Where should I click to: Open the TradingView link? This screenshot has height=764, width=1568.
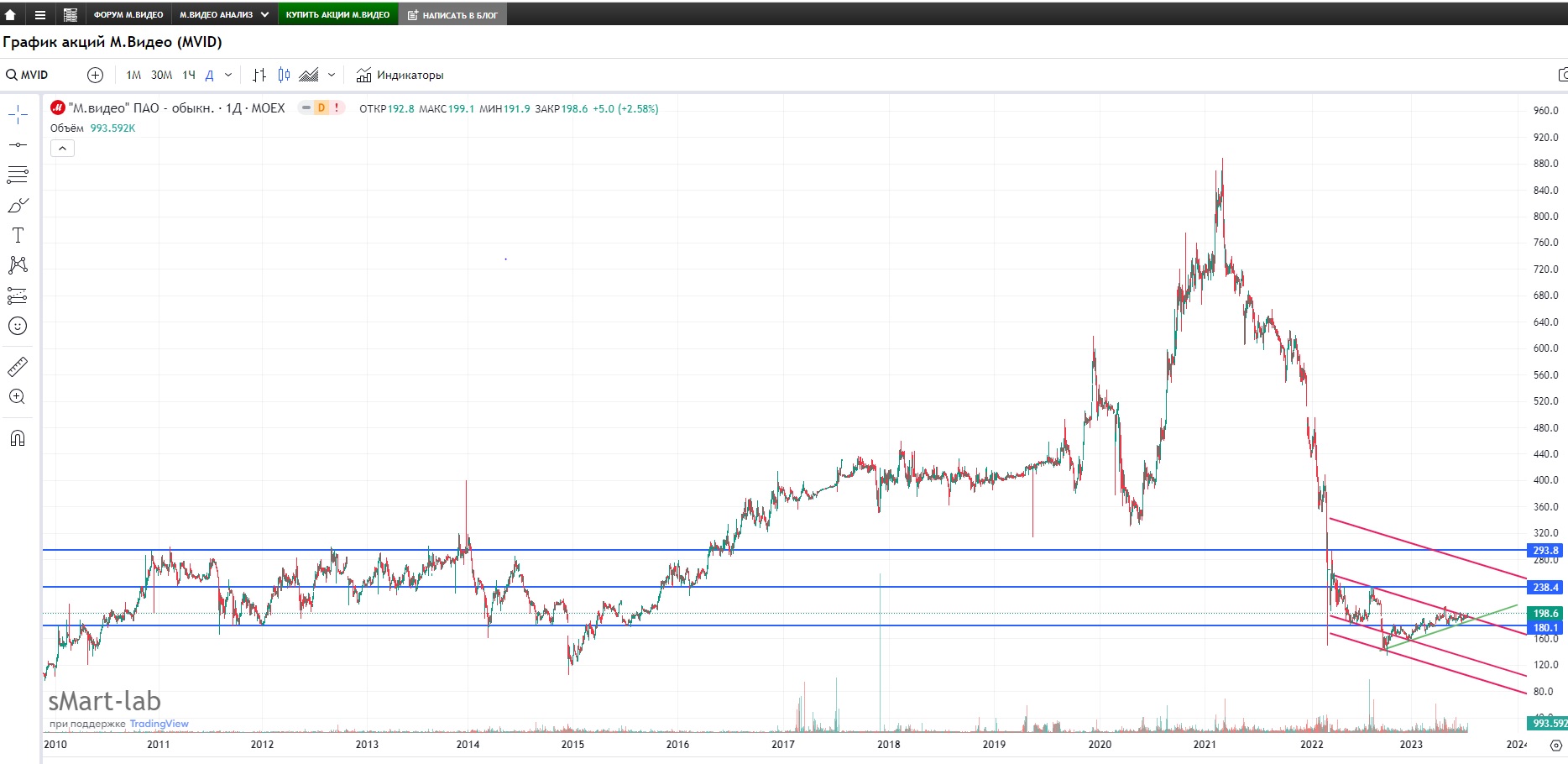pos(159,724)
